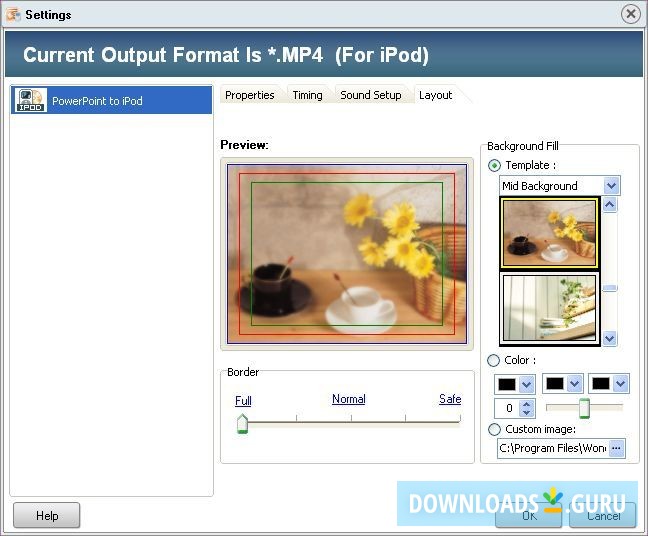Click the custom image path field
The image size is (648, 536).
(552, 448)
